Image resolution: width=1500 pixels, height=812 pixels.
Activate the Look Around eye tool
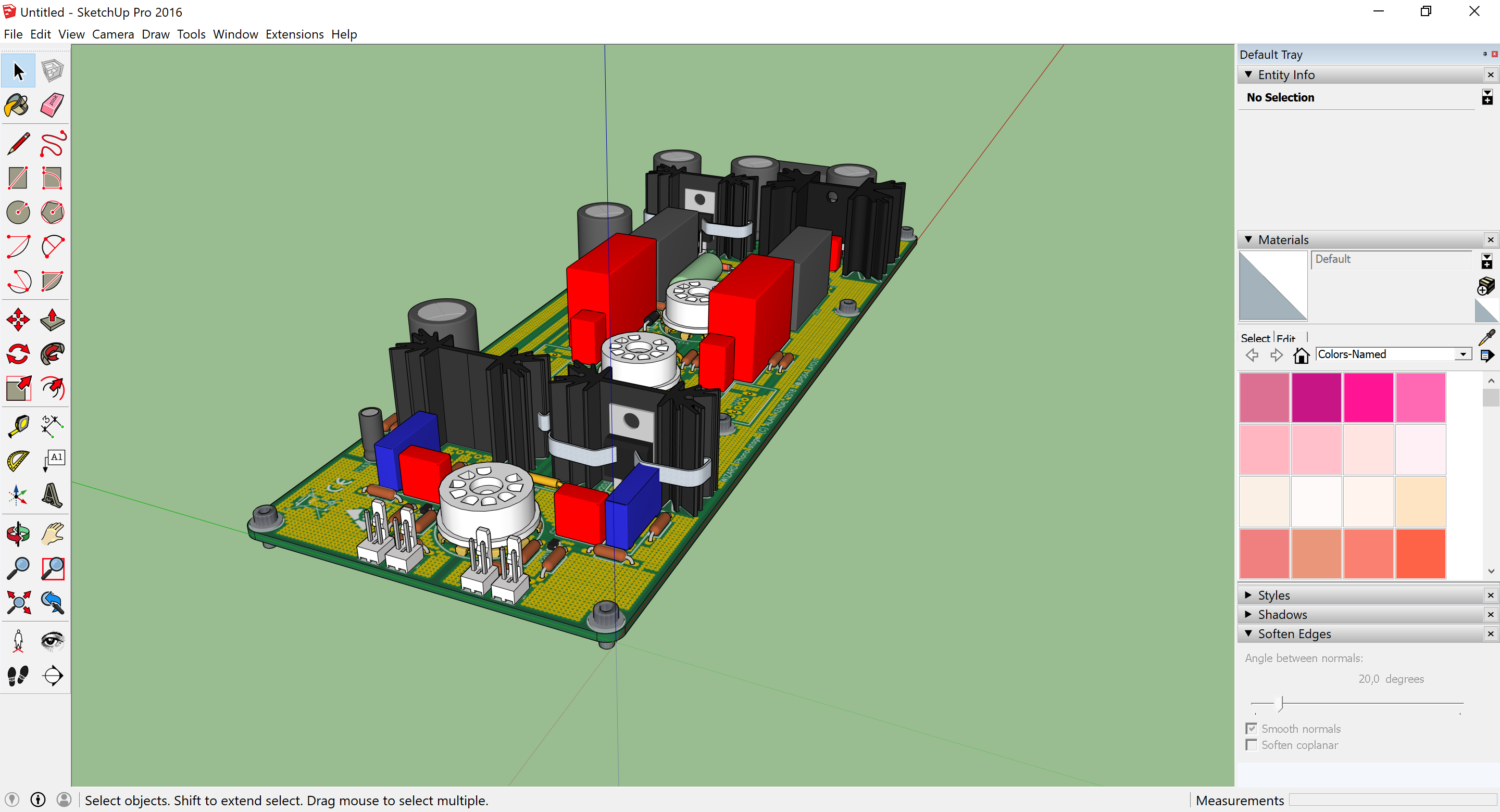pos(53,641)
